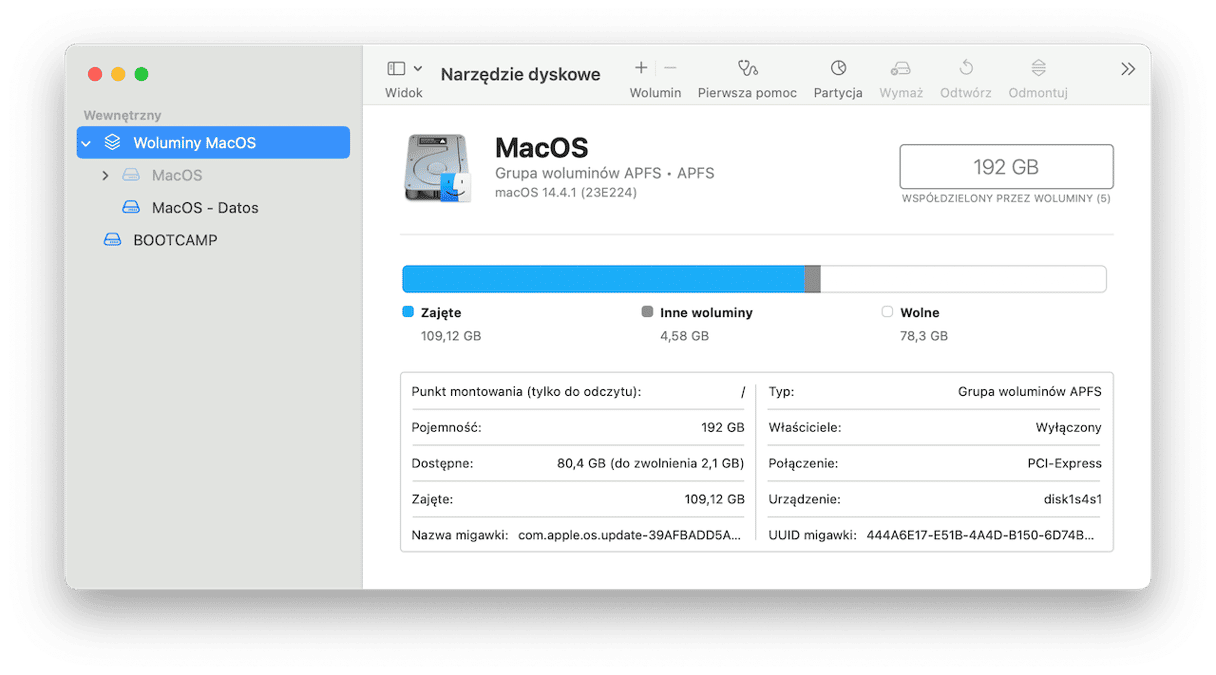Click the Typ row value Grupa woluminów APFS
The image size is (1216, 675).
tap(1029, 391)
